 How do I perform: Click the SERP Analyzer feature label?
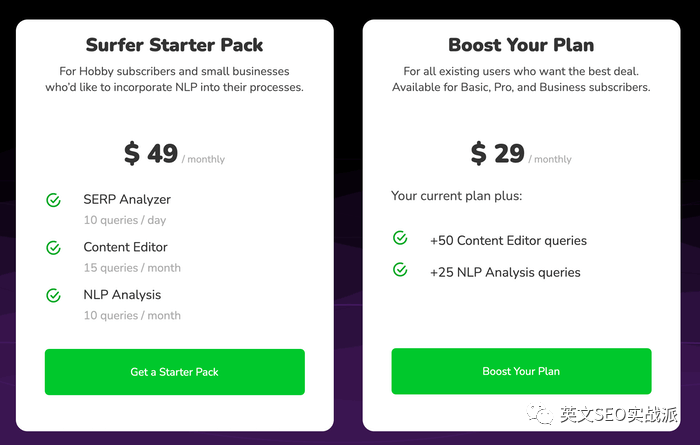tap(127, 199)
